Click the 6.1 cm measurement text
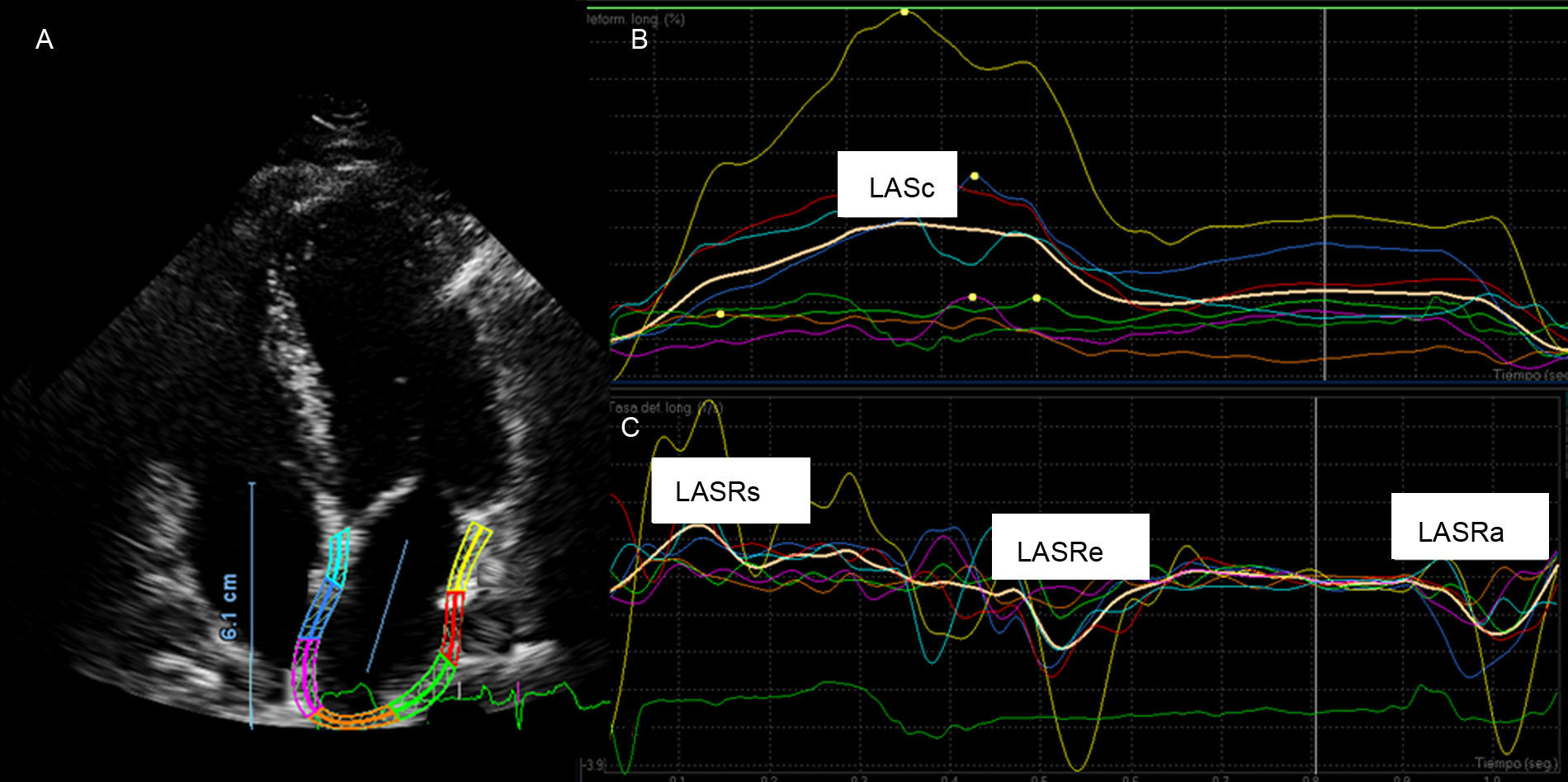The width and height of the screenshot is (1568, 782). (229, 607)
